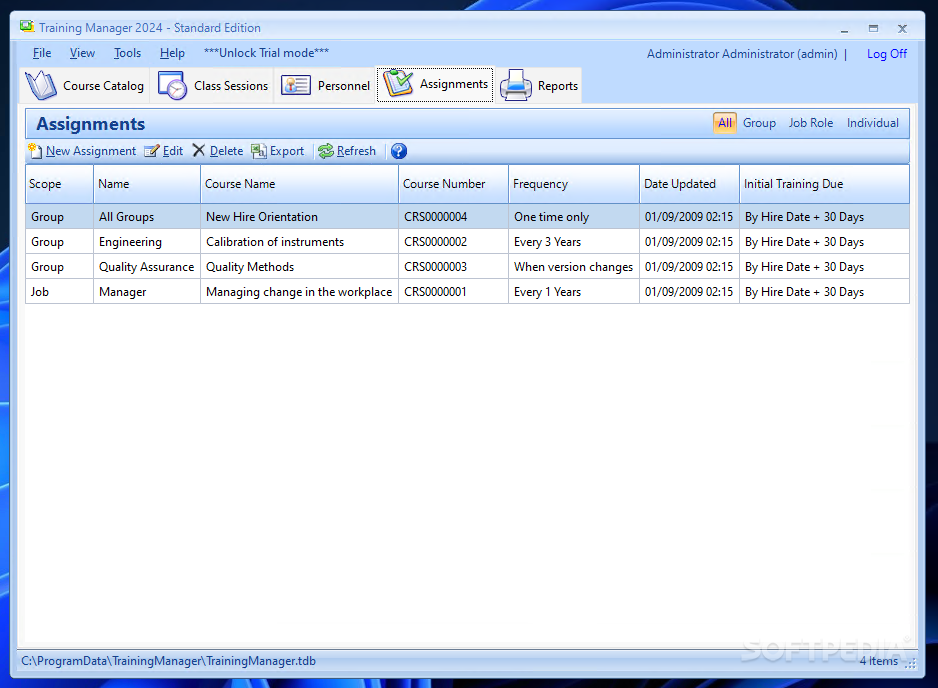
Task: Click the CRS0000003 course number cell
Action: [x=453, y=267]
